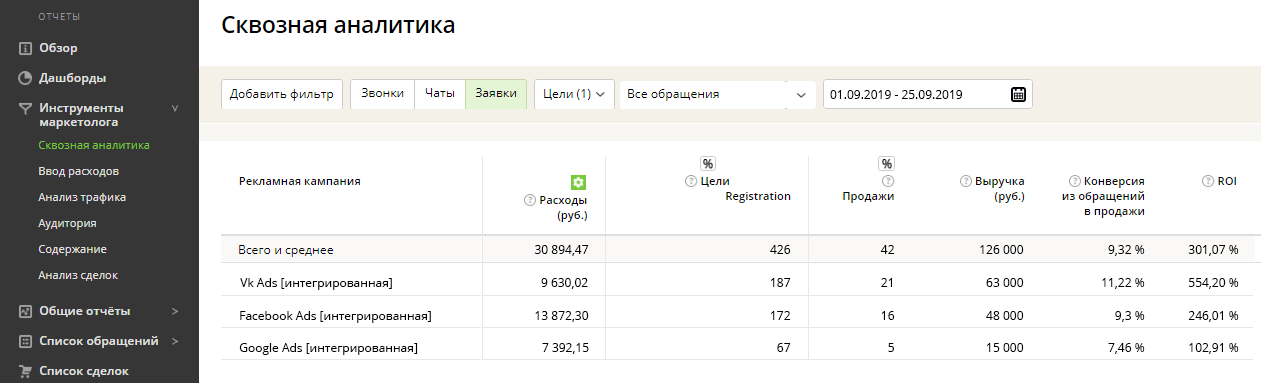Viewport: 1261px width, 383px height.
Task: Toggle percent icon above Цели Registration column
Action: pos(708,164)
